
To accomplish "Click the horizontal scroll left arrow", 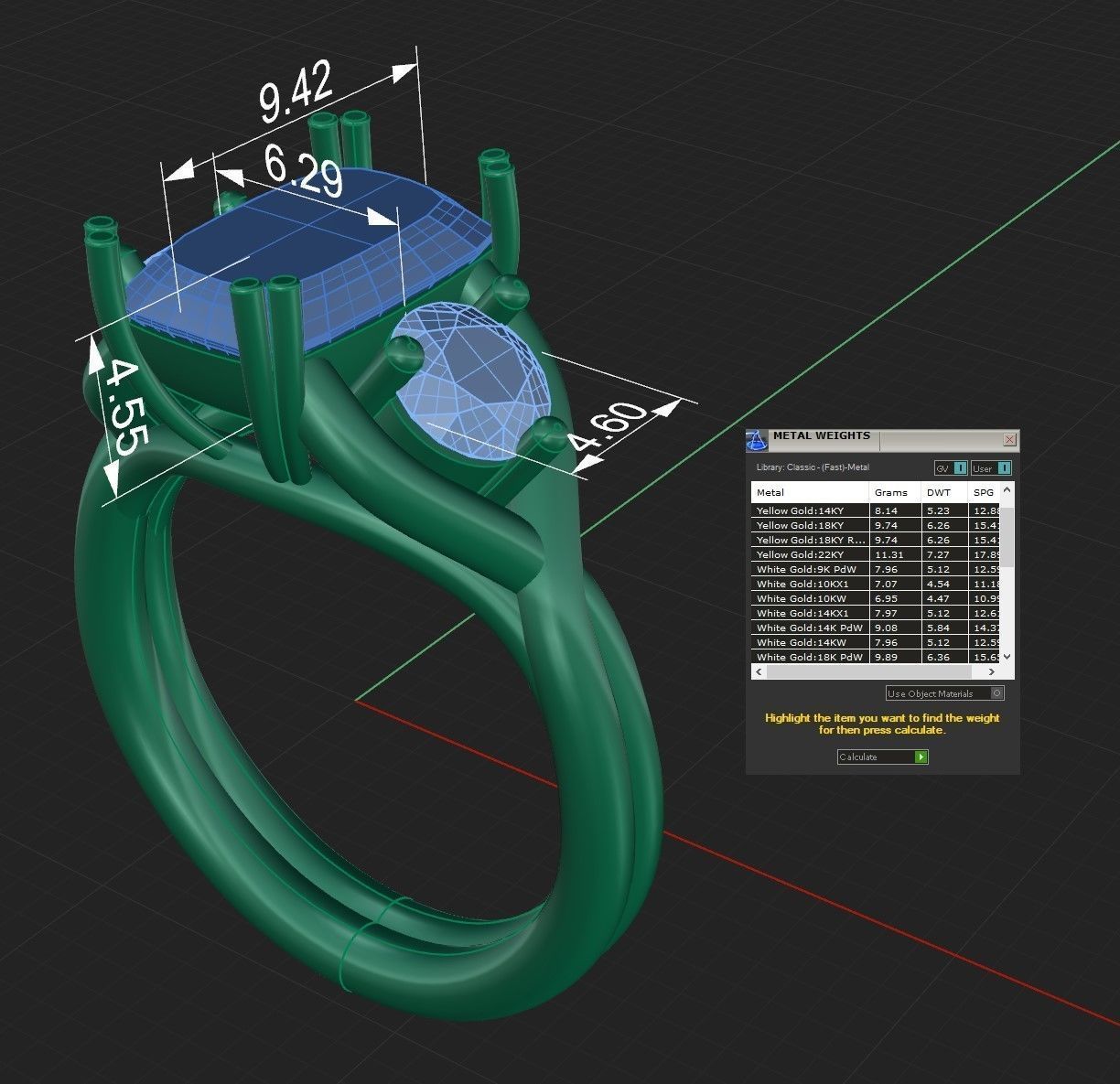I will point(759,671).
